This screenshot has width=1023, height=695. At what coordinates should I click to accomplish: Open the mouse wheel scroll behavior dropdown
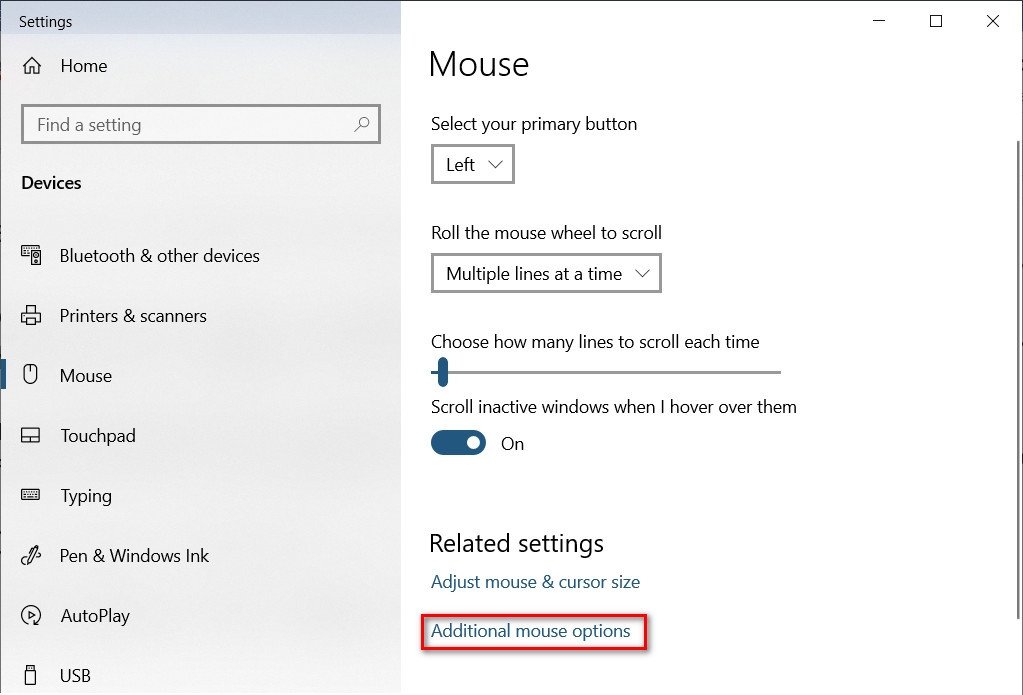click(546, 273)
